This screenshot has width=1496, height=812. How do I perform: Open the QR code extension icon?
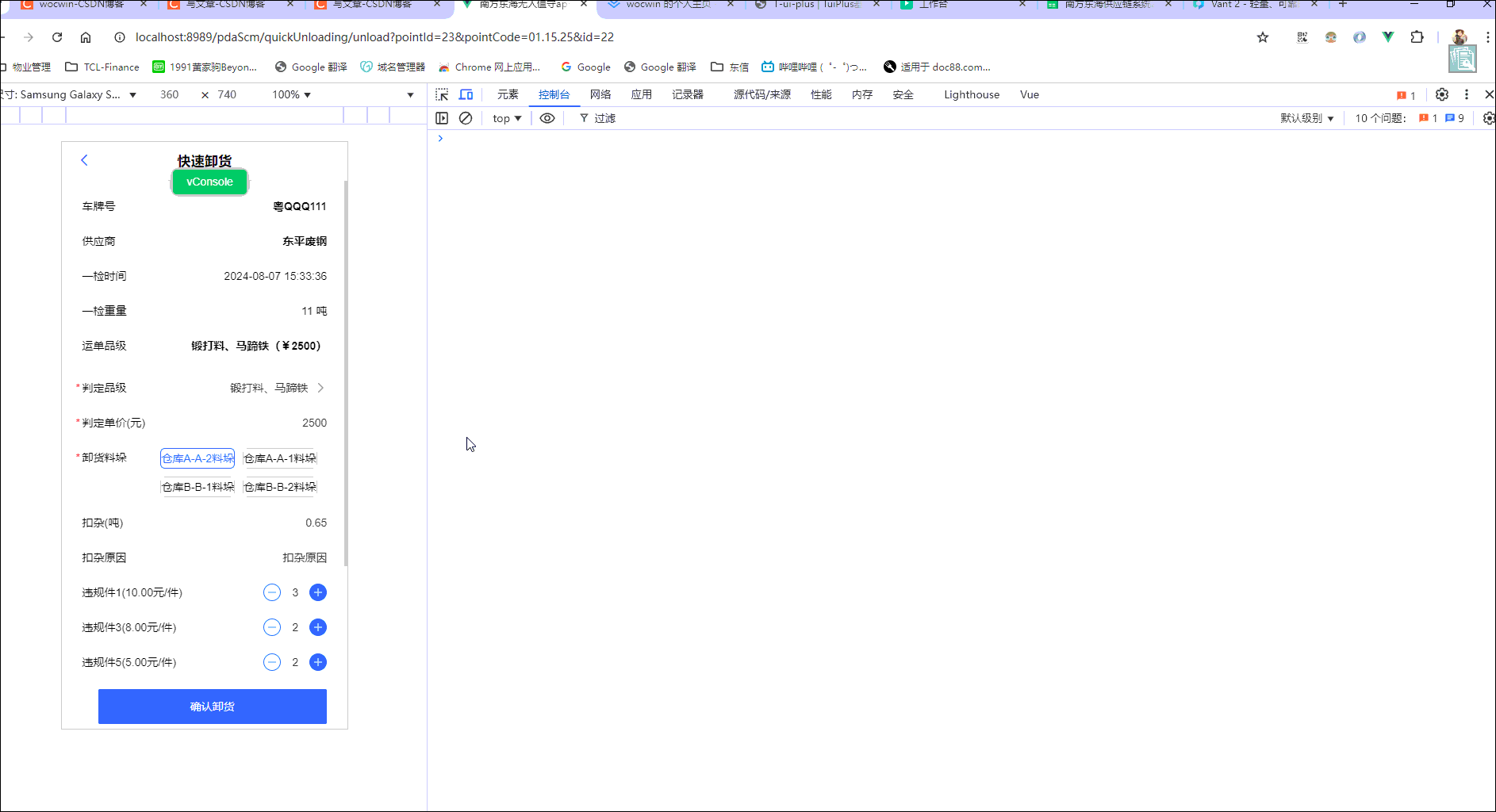(x=1302, y=37)
